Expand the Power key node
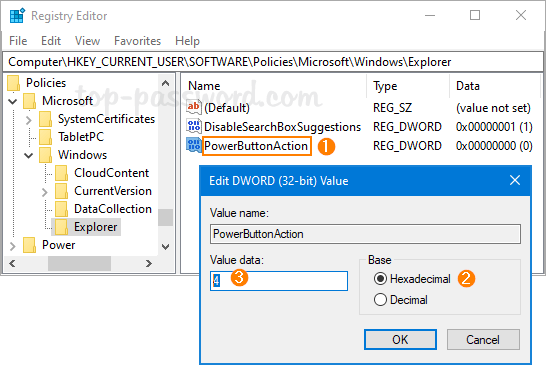546x365 pixels. [13, 246]
